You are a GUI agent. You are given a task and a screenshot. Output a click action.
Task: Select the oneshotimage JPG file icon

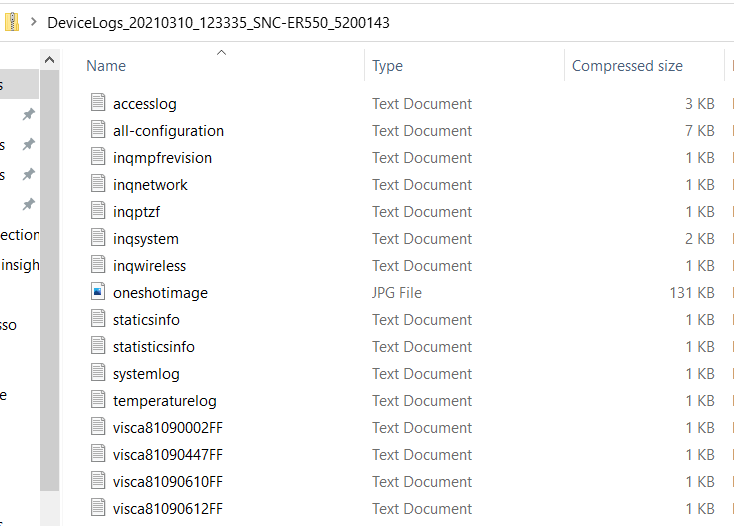click(x=97, y=292)
